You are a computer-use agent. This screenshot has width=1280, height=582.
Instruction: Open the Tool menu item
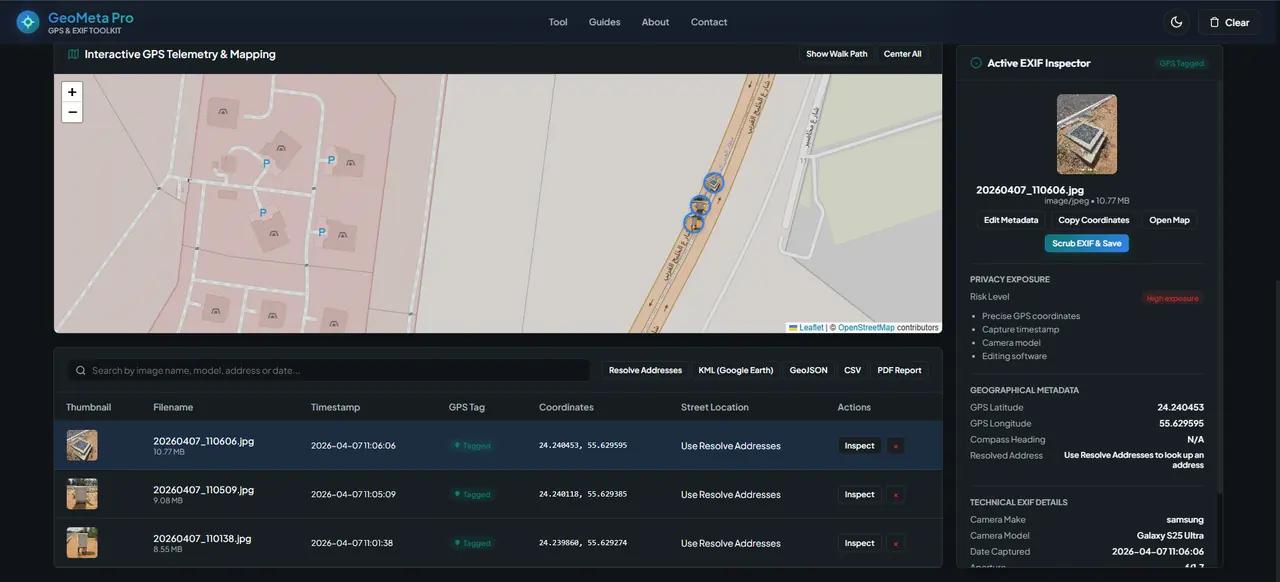(558, 22)
